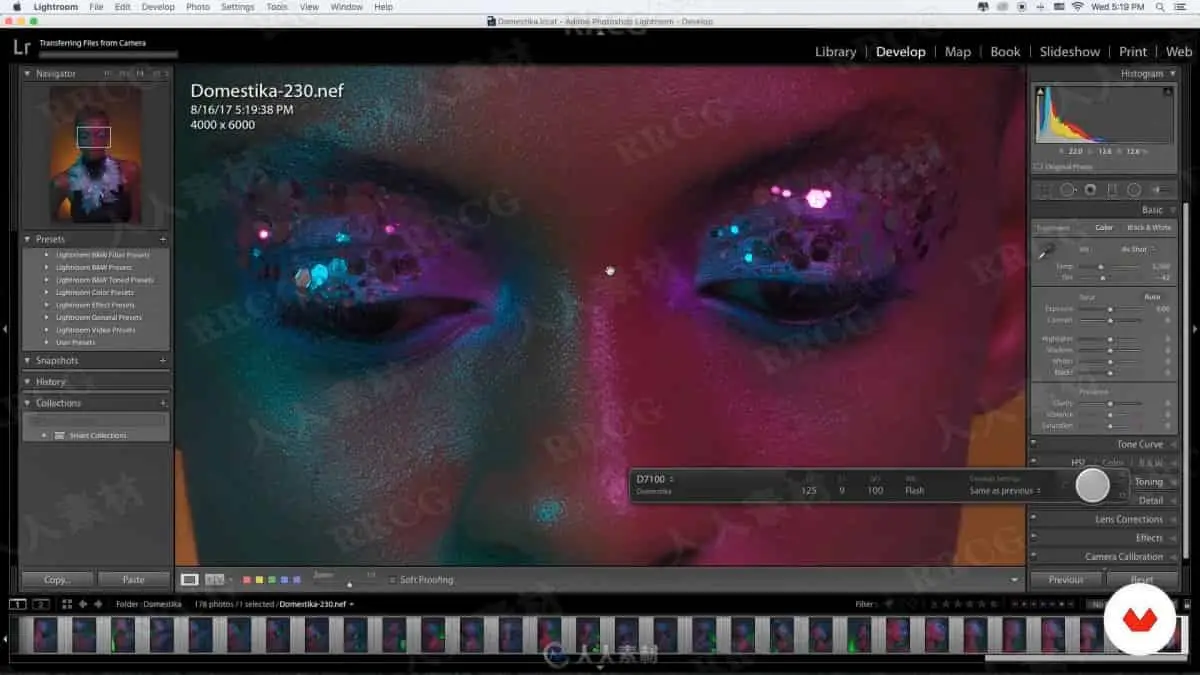Click the Before/After view icon
Viewport: 1200px width, 675px height.
215,579
